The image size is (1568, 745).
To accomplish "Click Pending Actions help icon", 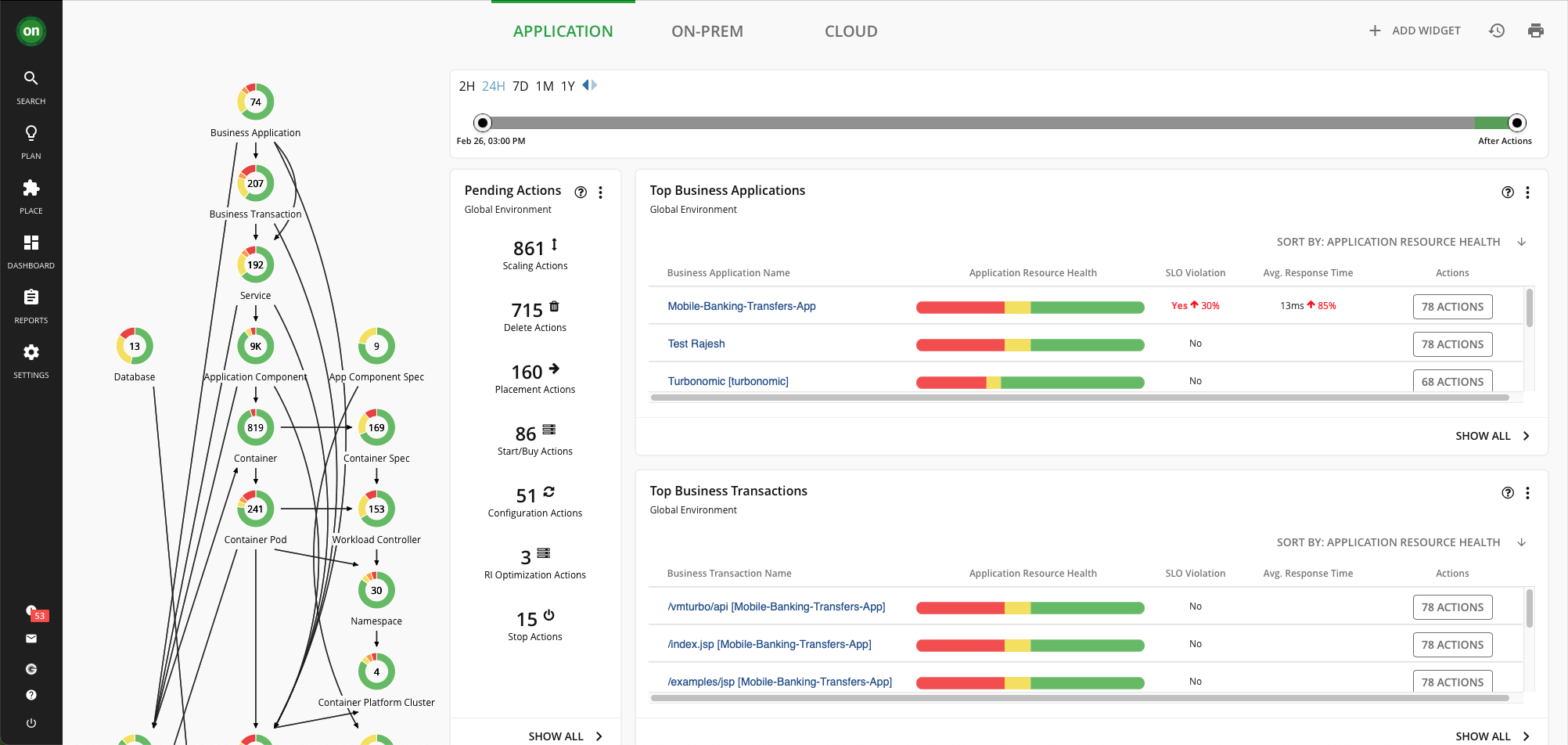I will 581,193.
